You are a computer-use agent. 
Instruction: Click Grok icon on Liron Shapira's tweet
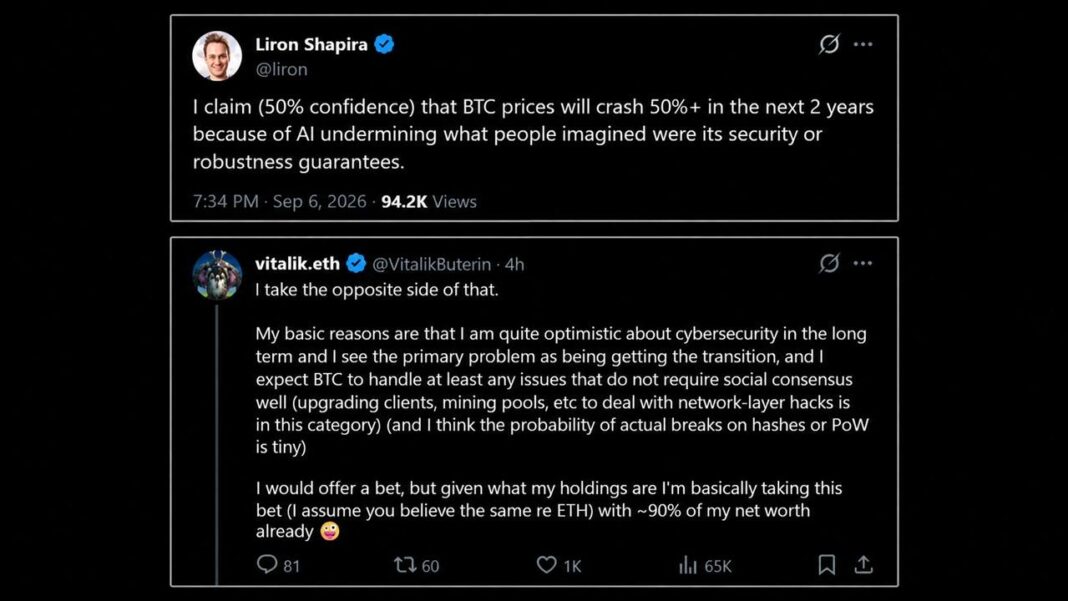click(829, 44)
